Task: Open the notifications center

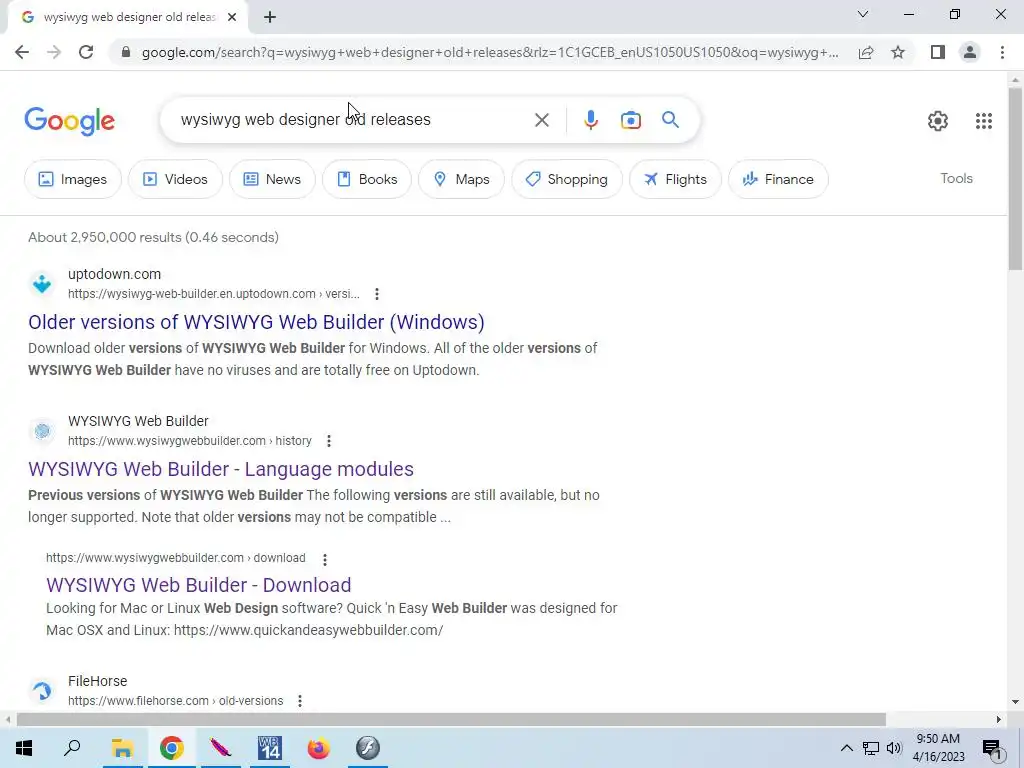Action: (x=992, y=749)
